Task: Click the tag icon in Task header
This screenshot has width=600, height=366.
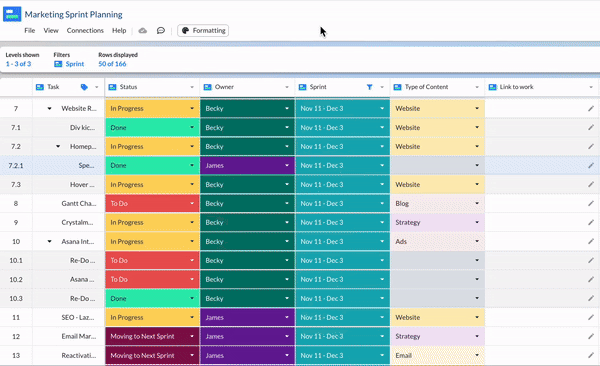Action: [x=84, y=87]
